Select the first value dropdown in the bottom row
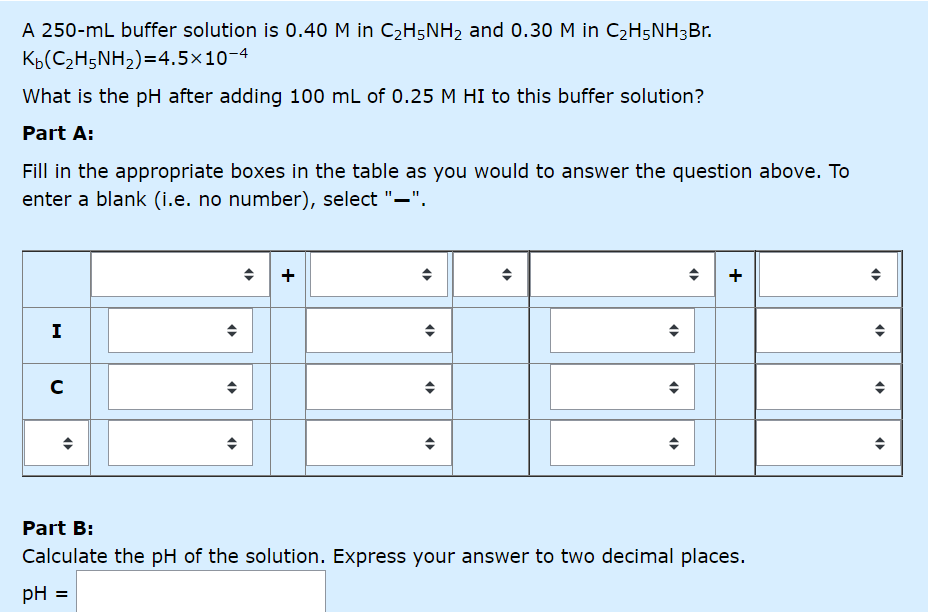 (x=180, y=443)
